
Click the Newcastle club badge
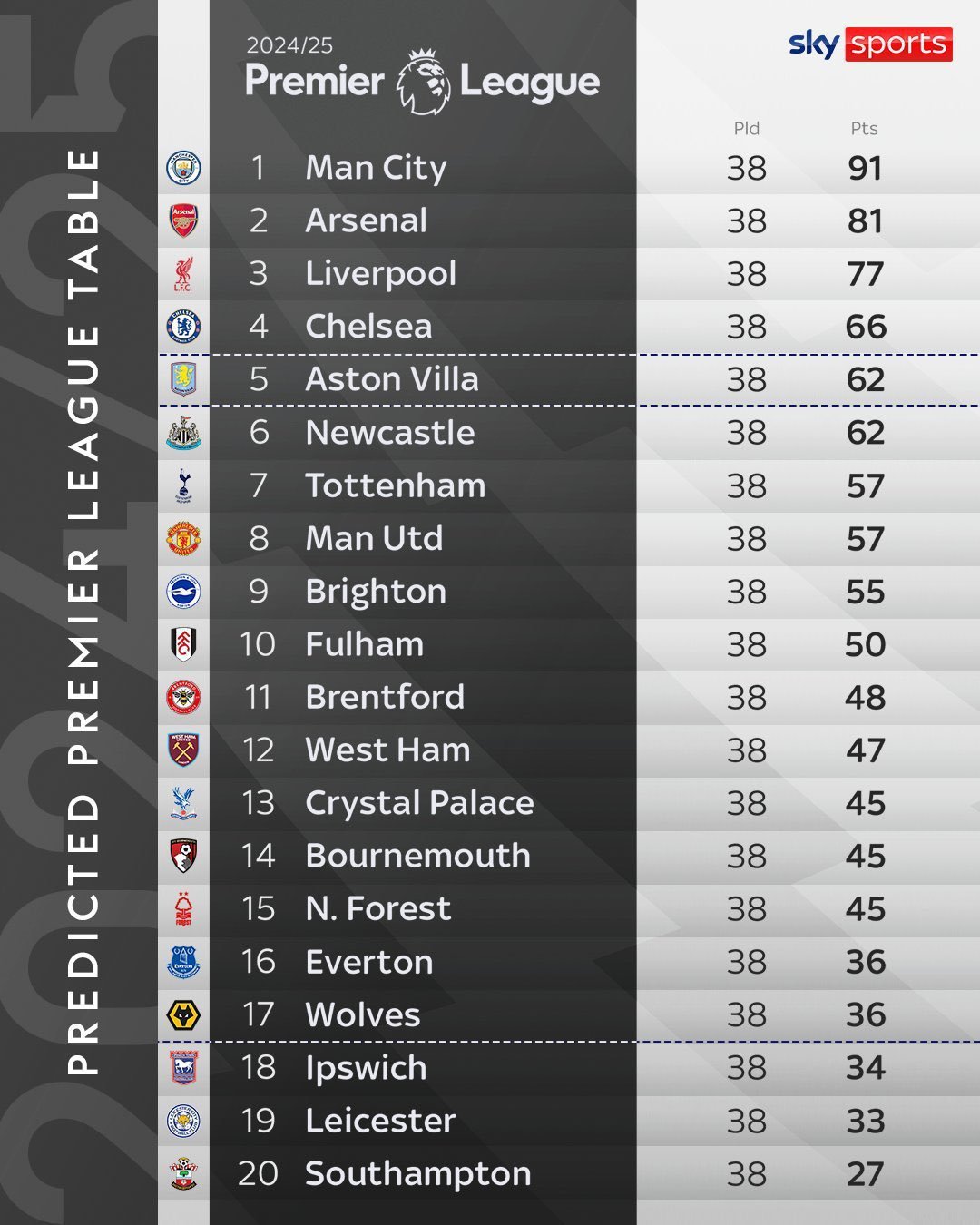click(183, 433)
